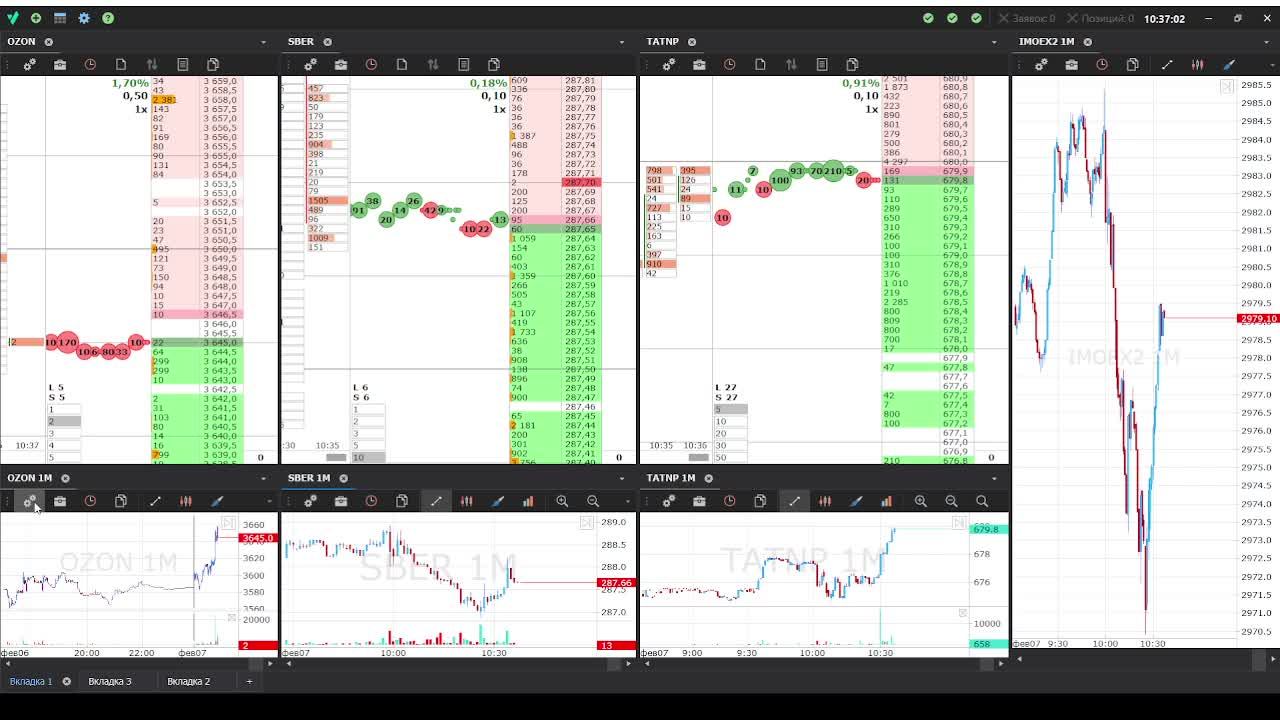Screen dimensions: 1280x720
Task: Click the copy icon in OZON order book toolbar
Action: coord(213,64)
